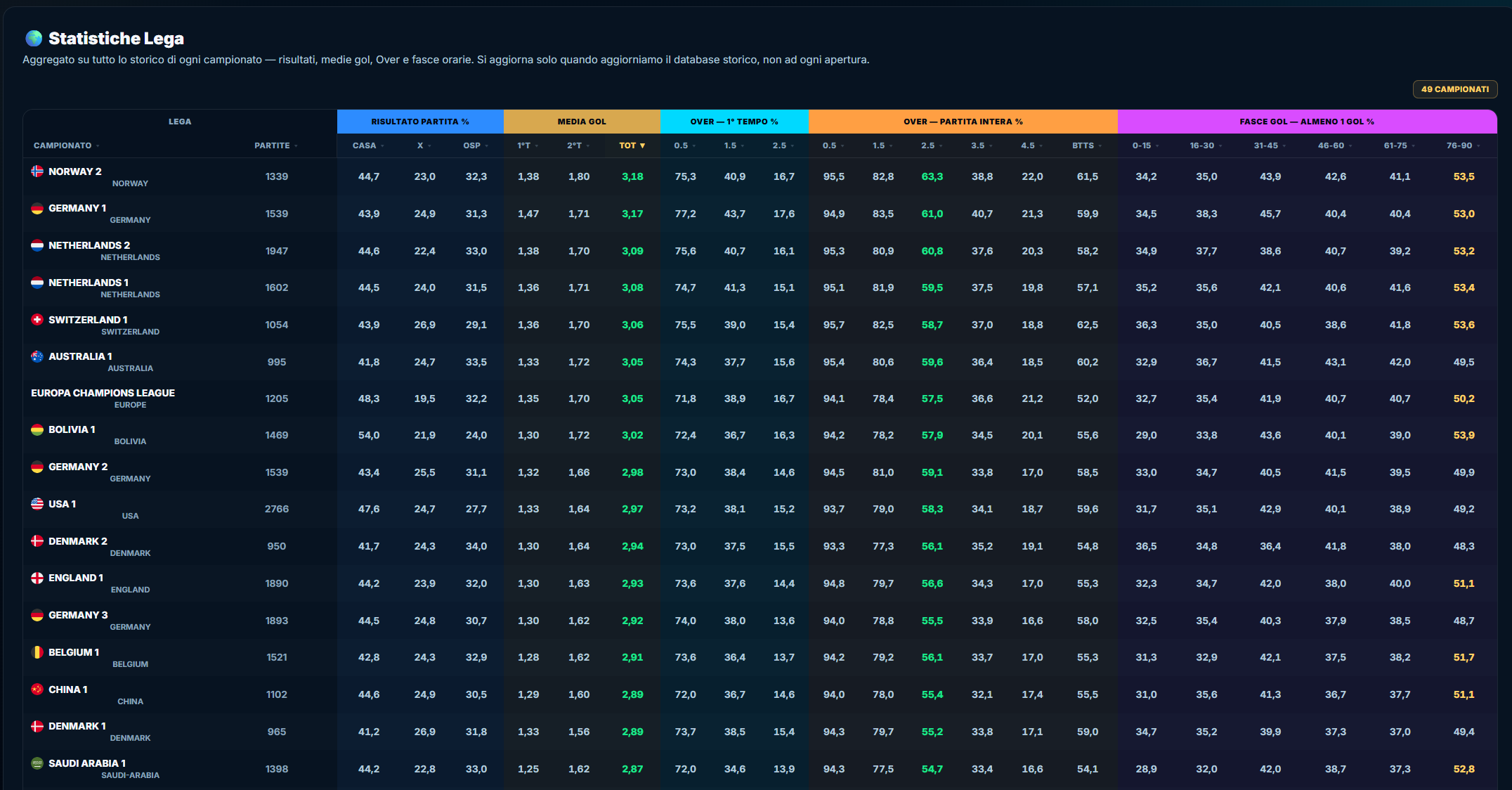This screenshot has width=1512, height=790.
Task: Click the RISULTATO PARTITA % group header
Action: (420, 122)
